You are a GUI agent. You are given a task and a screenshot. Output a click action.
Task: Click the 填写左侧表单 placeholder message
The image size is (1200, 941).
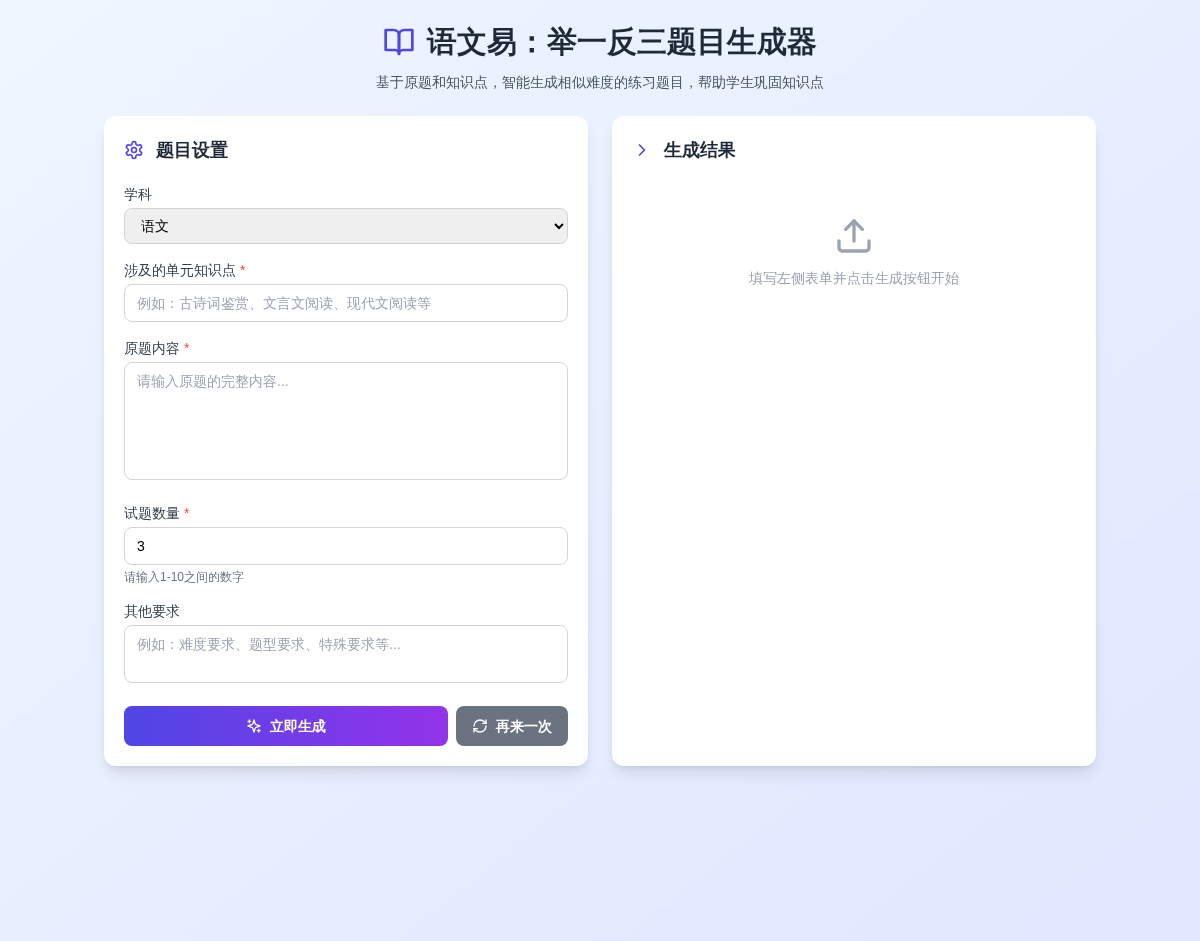tap(854, 278)
